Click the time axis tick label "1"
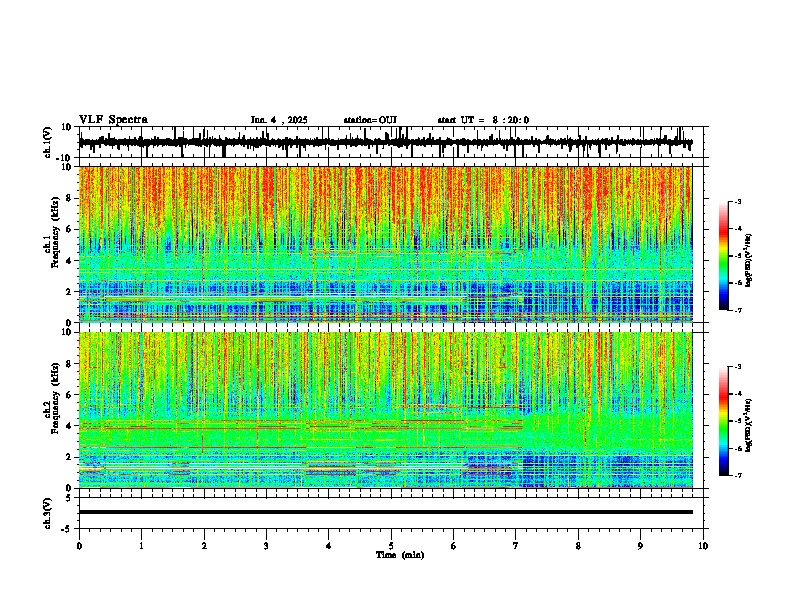 click(141, 546)
